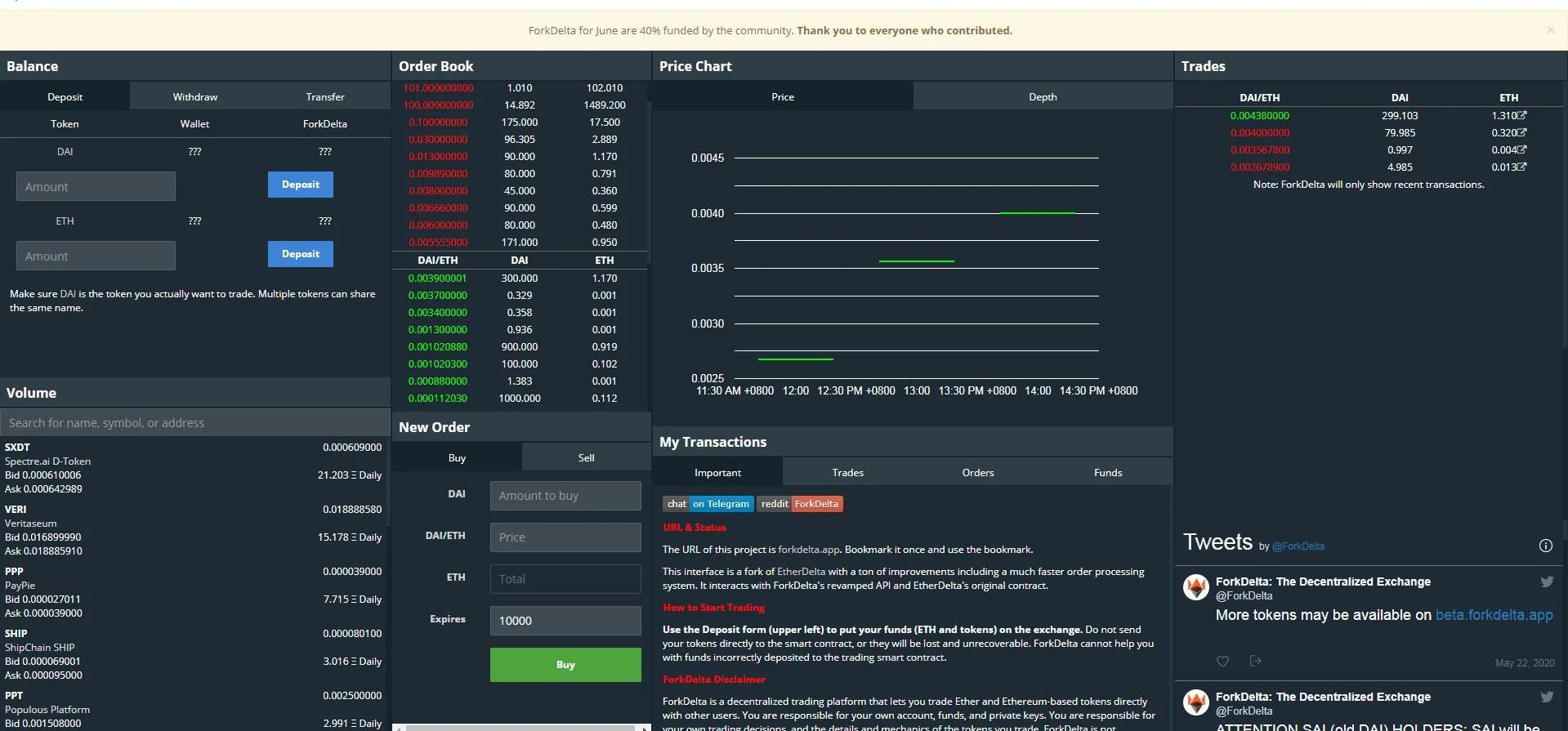This screenshot has height=731, width=1568.
Task: Select the SXDT token in Volume list
Action: [193, 468]
